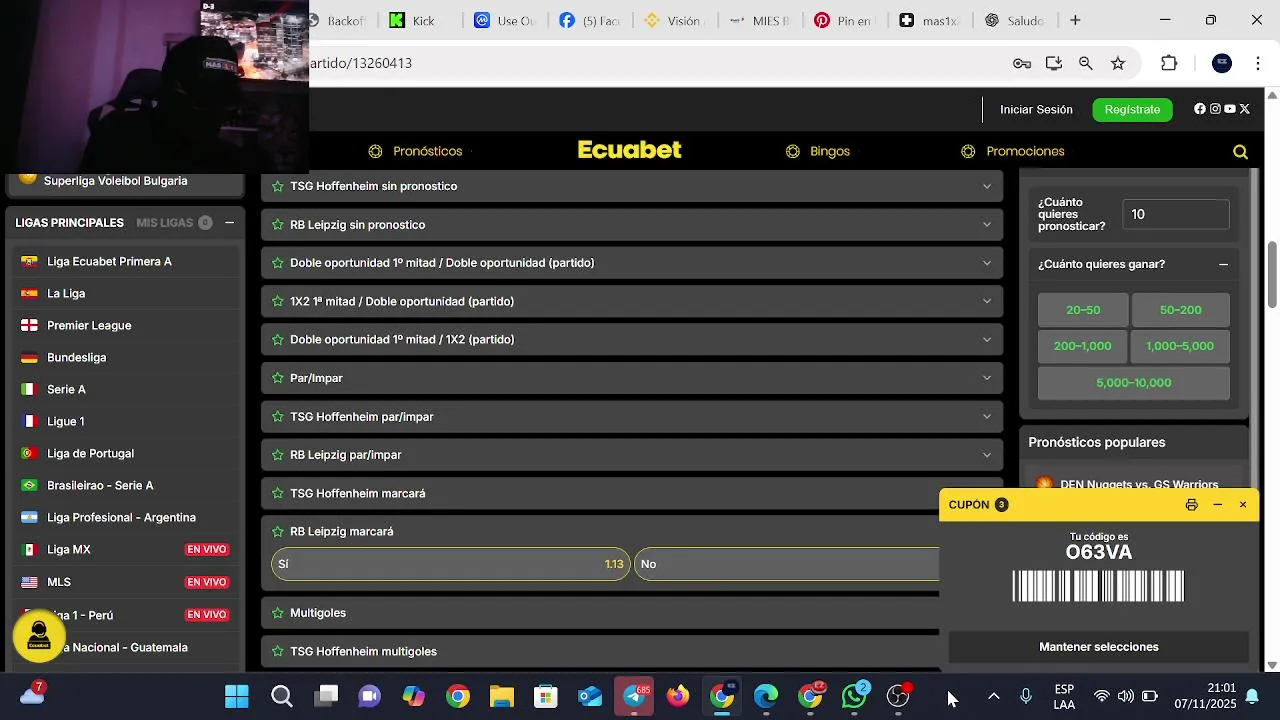Screen dimensions: 1280x720
Task: Collapse the Ligas Principales list
Action: 229,222
